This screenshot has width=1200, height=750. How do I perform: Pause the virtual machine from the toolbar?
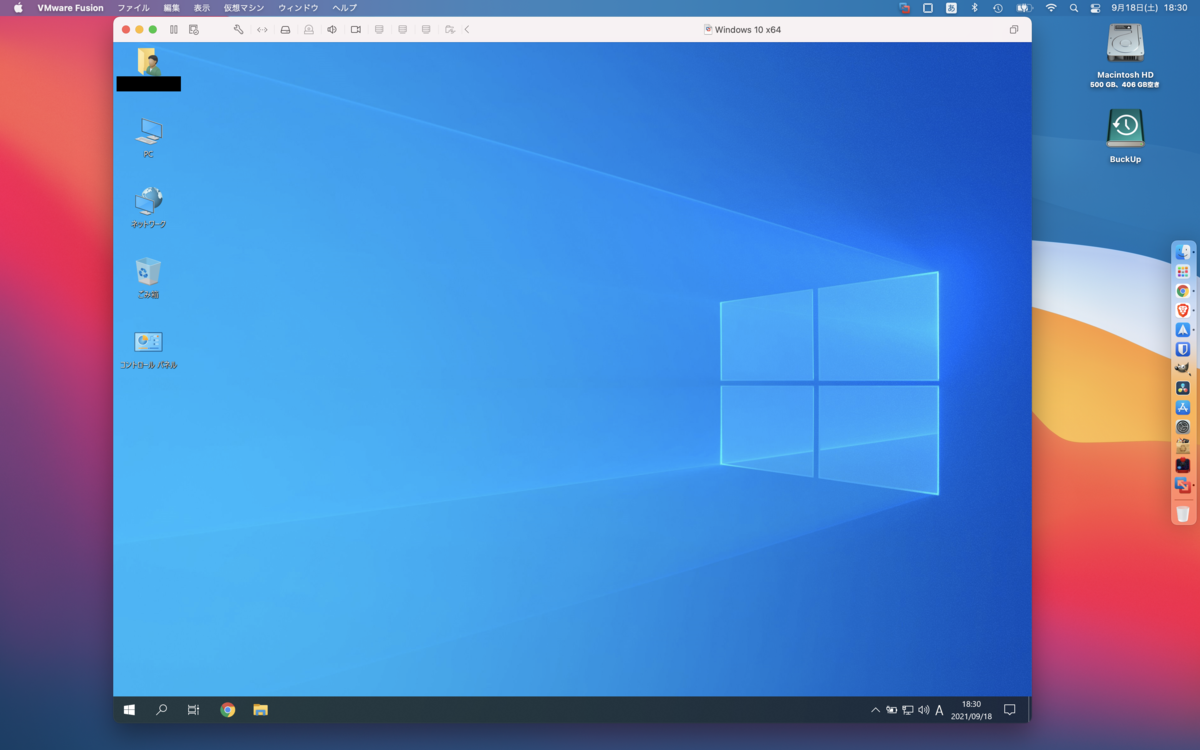coord(173,30)
